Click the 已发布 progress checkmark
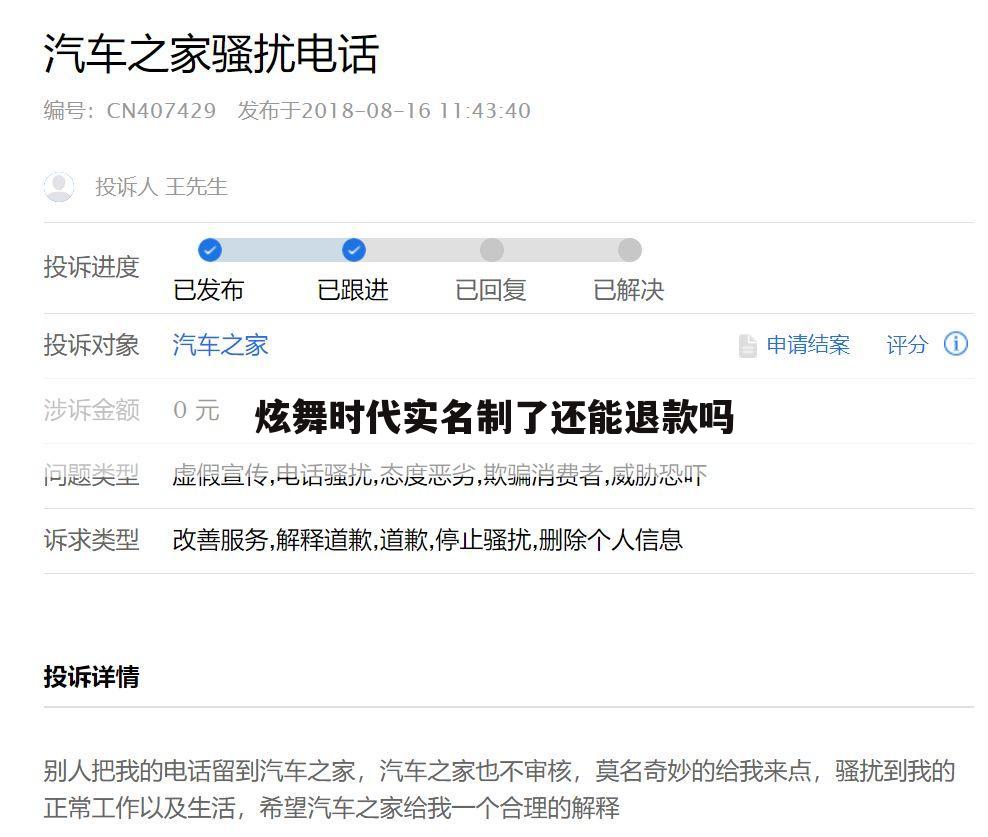The image size is (988, 837). 210,250
